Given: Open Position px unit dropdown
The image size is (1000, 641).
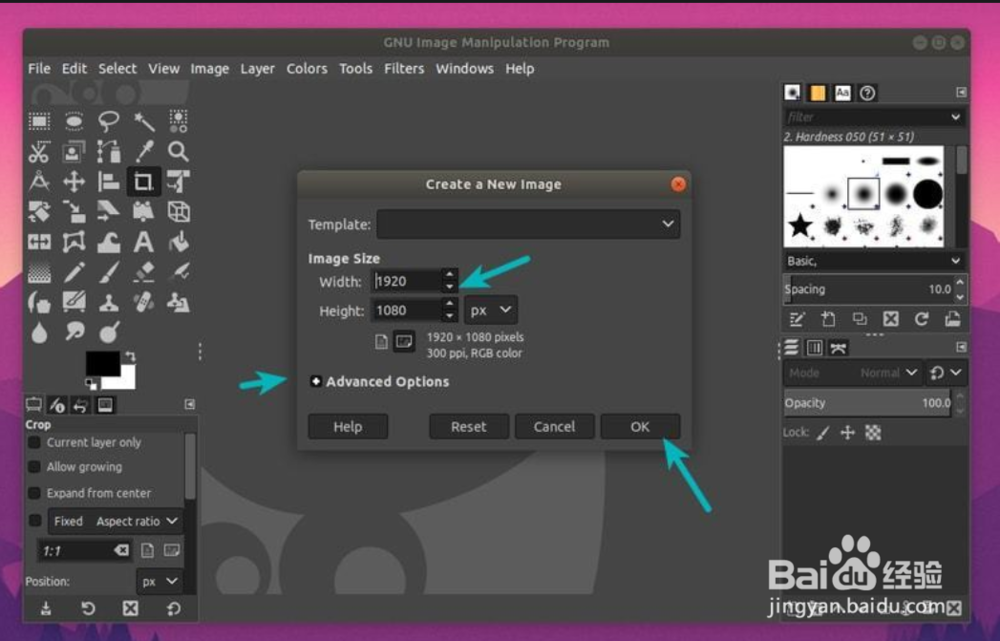Looking at the screenshot, I should (159, 582).
